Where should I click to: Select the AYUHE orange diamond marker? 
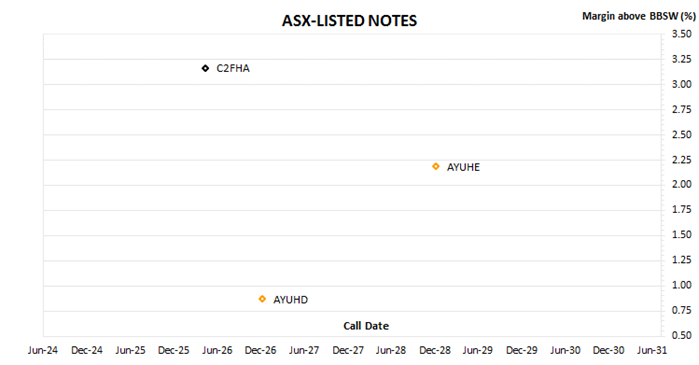click(436, 167)
